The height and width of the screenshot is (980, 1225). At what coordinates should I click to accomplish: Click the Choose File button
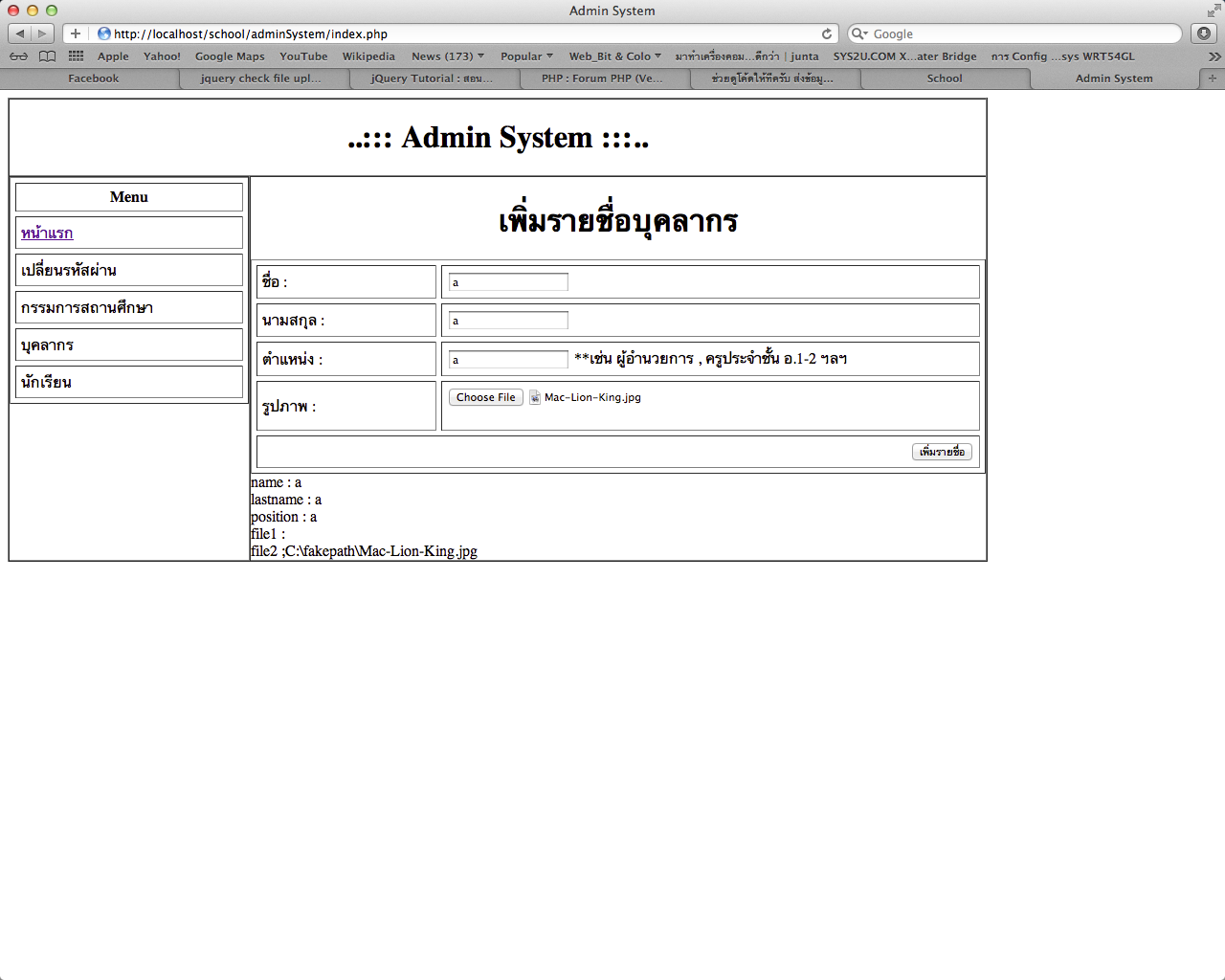pyautogui.click(x=486, y=397)
